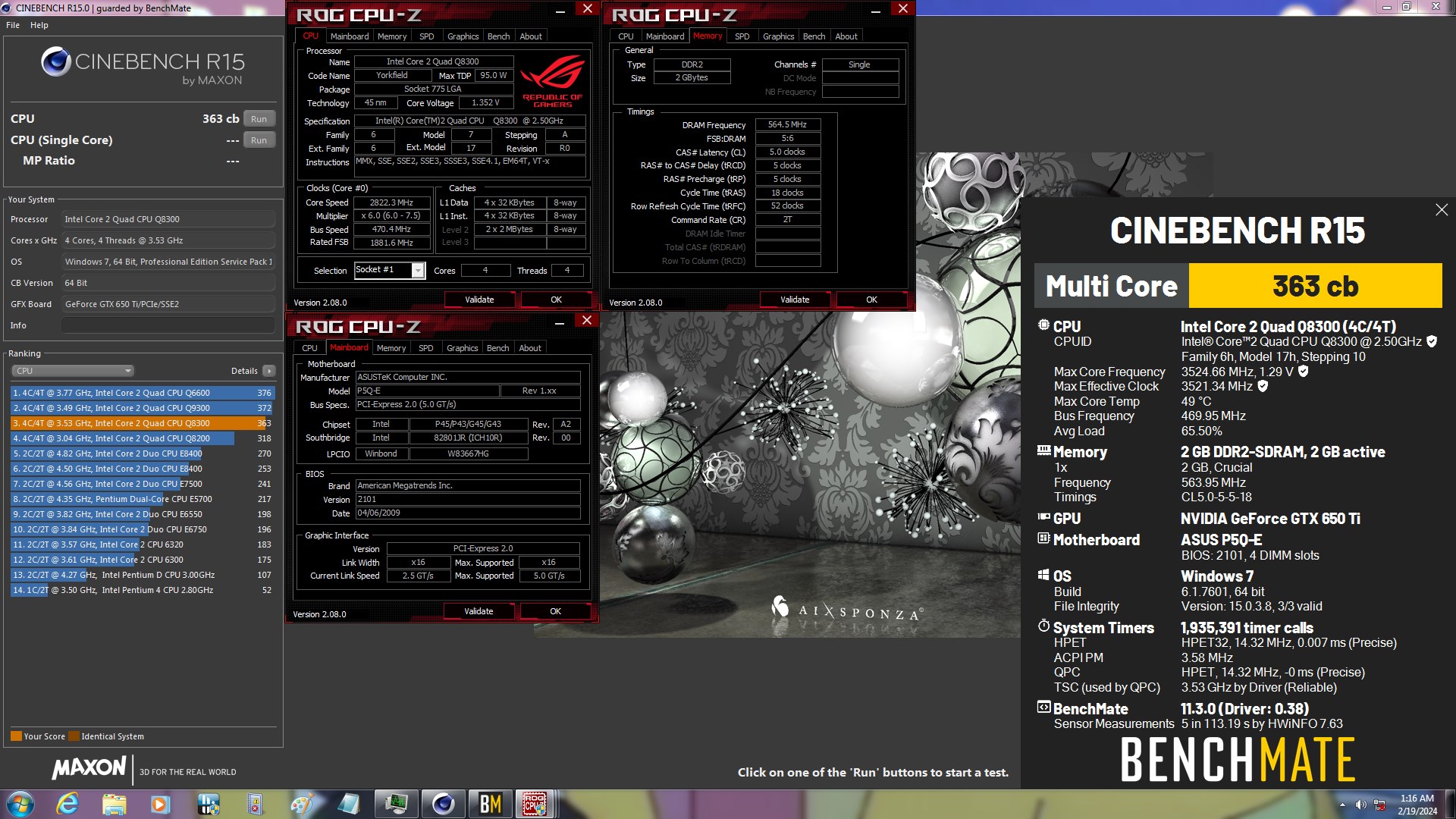Open the File menu in Cinebench
The height and width of the screenshot is (819, 1456).
tap(13, 25)
